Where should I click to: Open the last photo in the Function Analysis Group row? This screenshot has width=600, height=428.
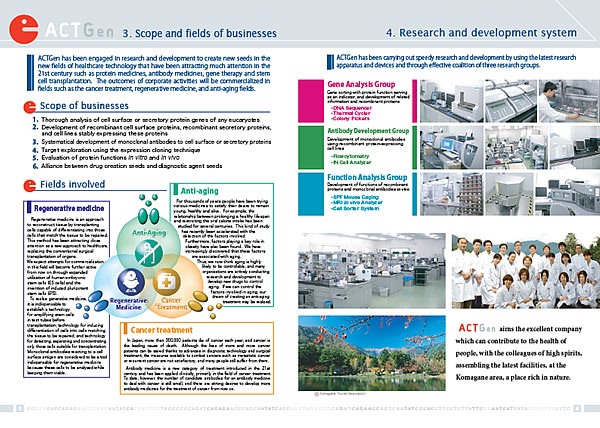(567, 194)
